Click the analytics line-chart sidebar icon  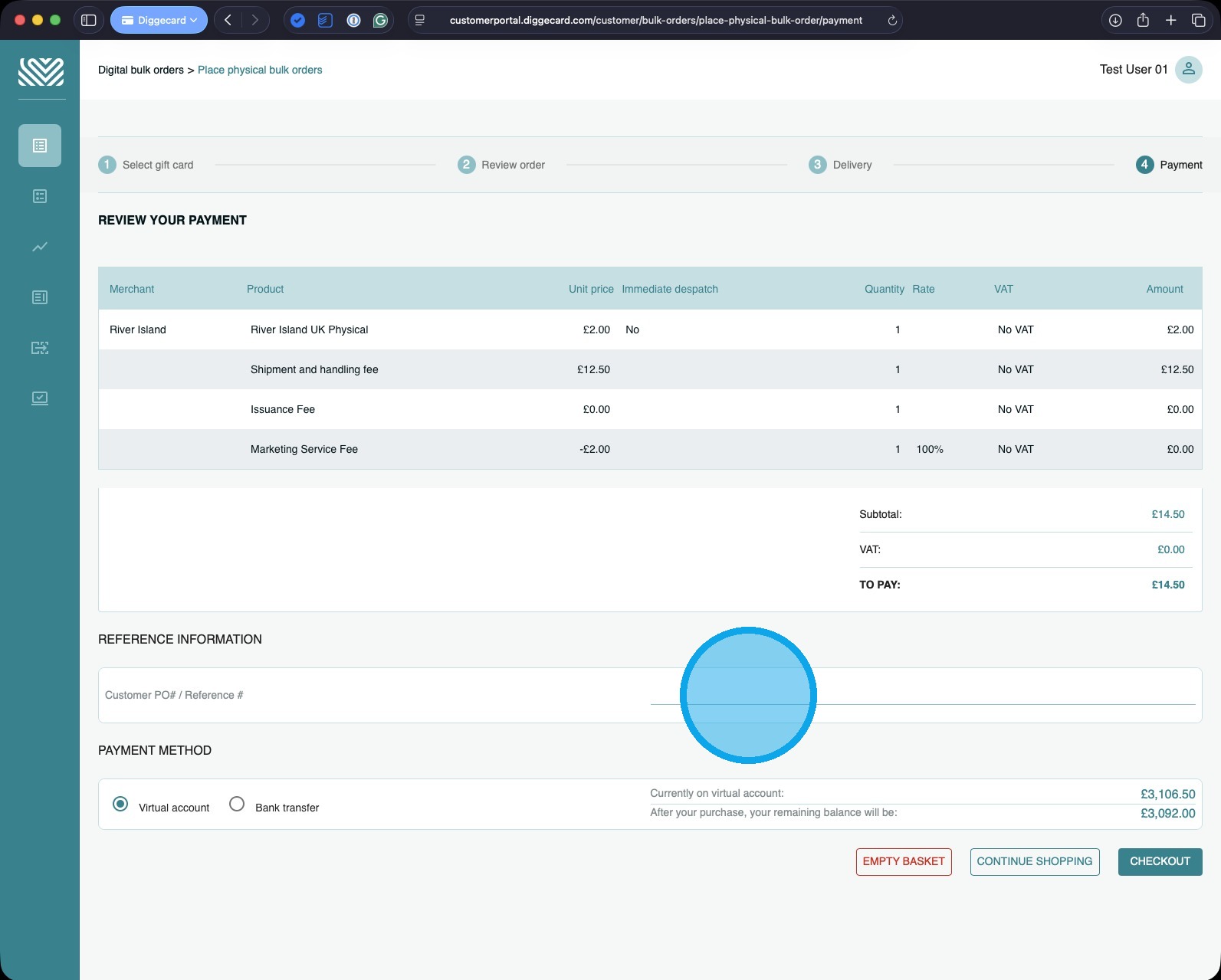coord(40,247)
